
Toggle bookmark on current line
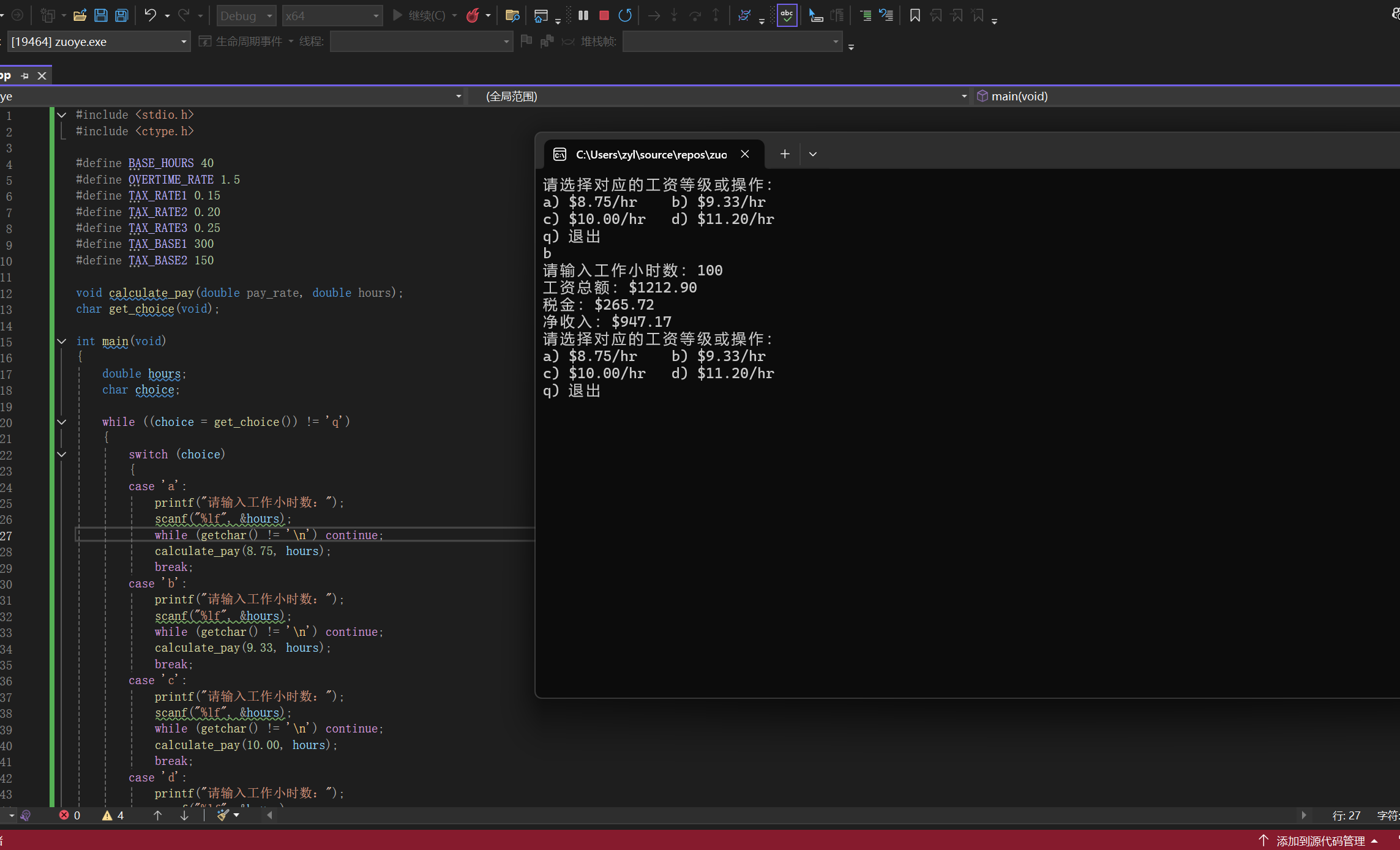point(915,15)
